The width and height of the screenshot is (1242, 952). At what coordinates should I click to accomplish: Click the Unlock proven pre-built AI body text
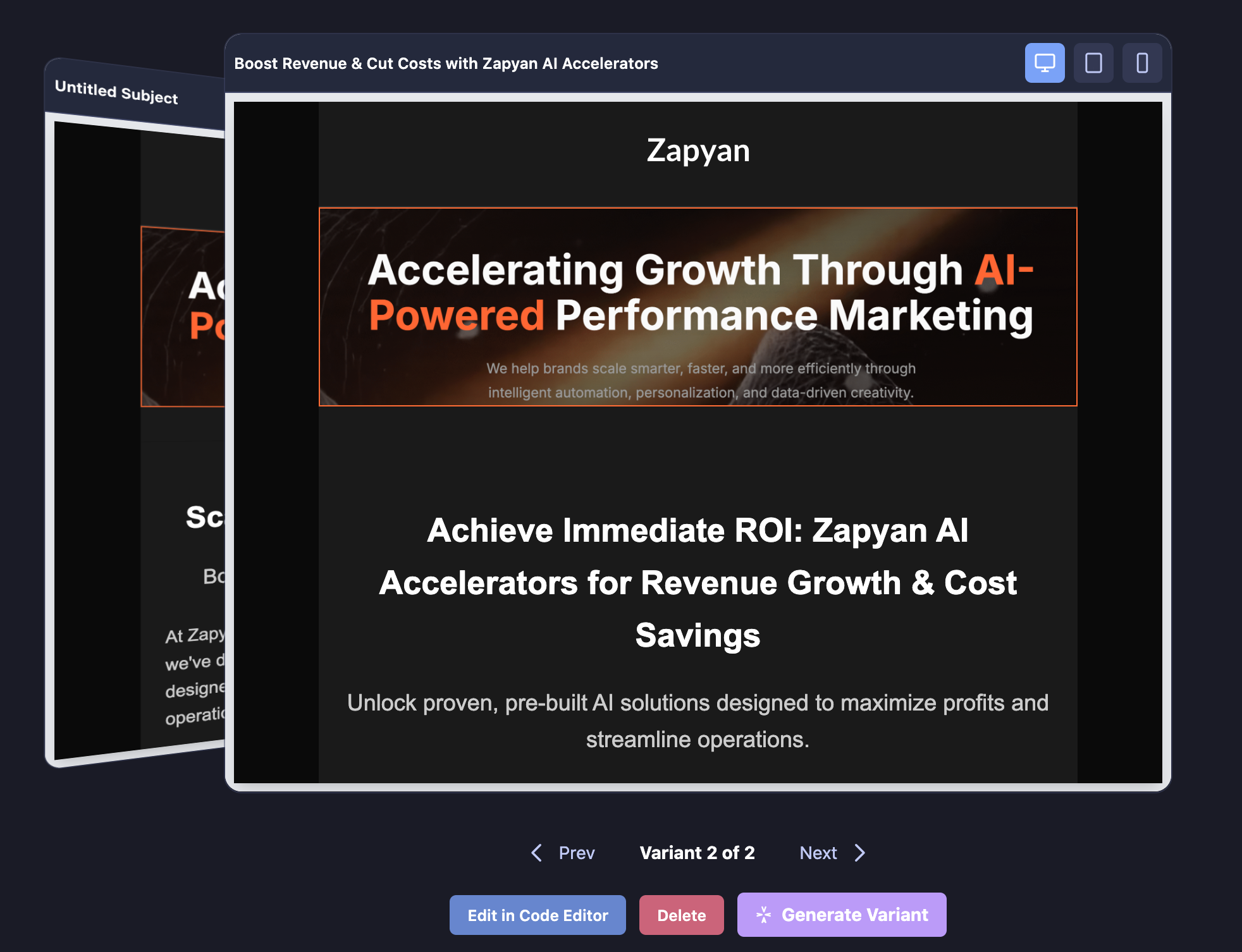click(697, 720)
